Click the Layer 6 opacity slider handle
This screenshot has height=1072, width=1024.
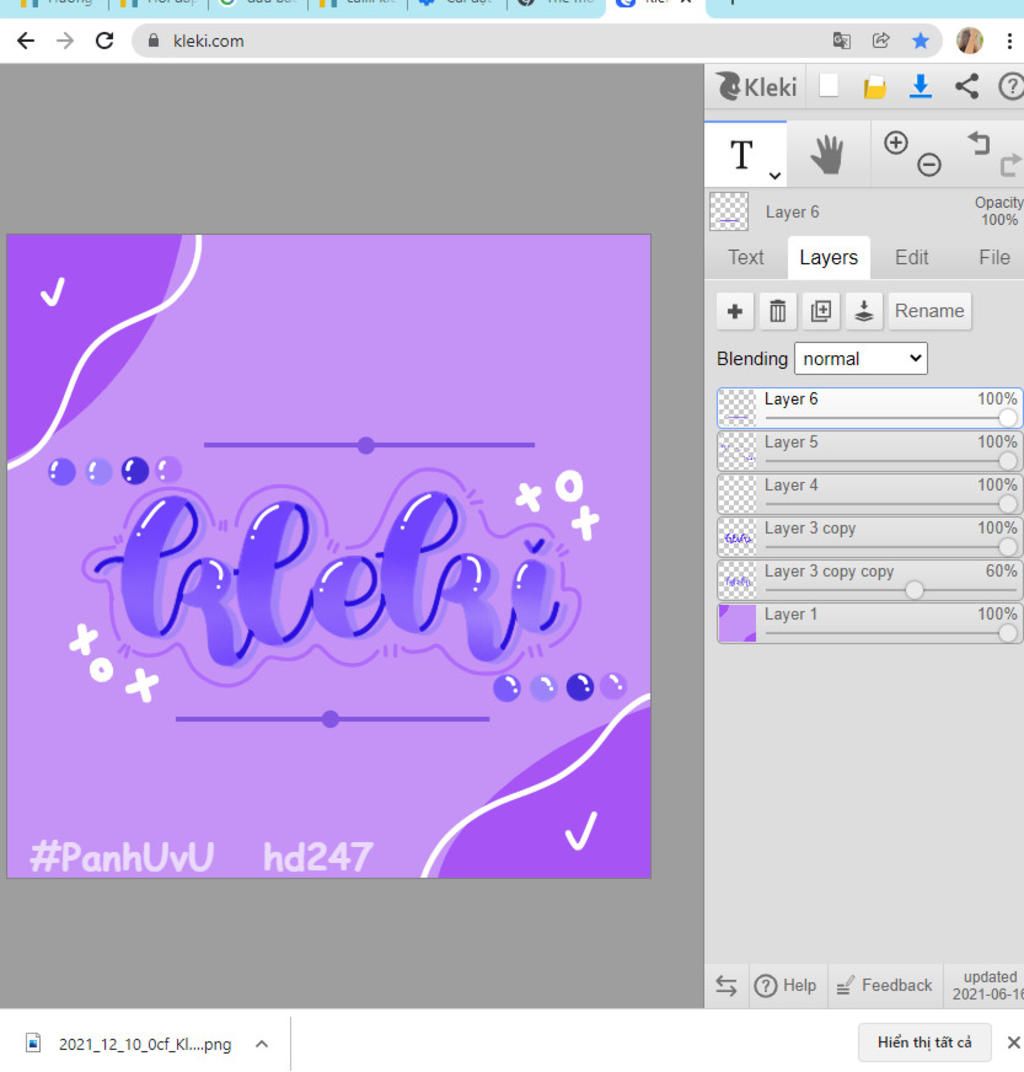1008,418
